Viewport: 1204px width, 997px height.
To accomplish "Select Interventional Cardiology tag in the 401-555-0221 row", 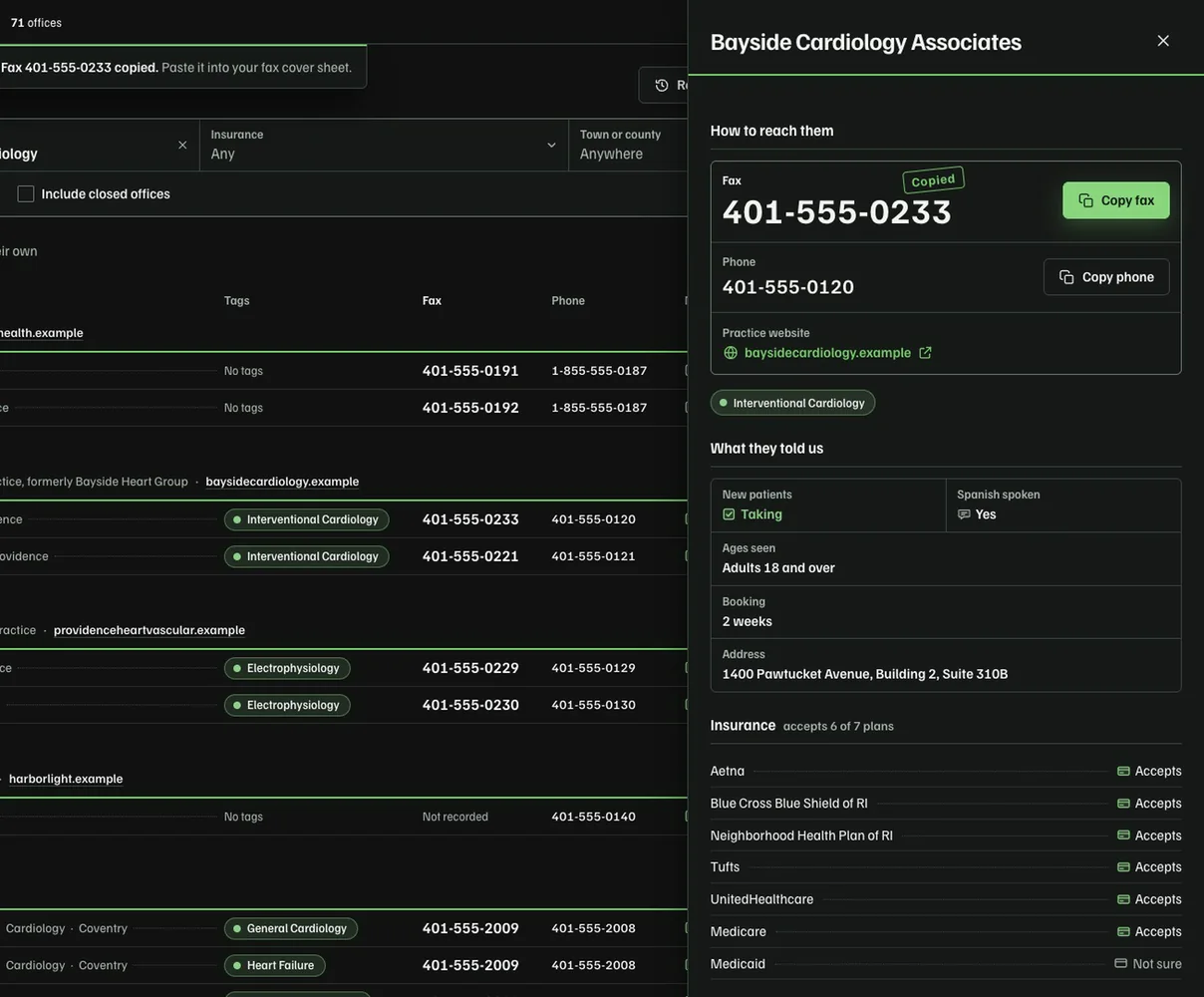I will point(307,556).
